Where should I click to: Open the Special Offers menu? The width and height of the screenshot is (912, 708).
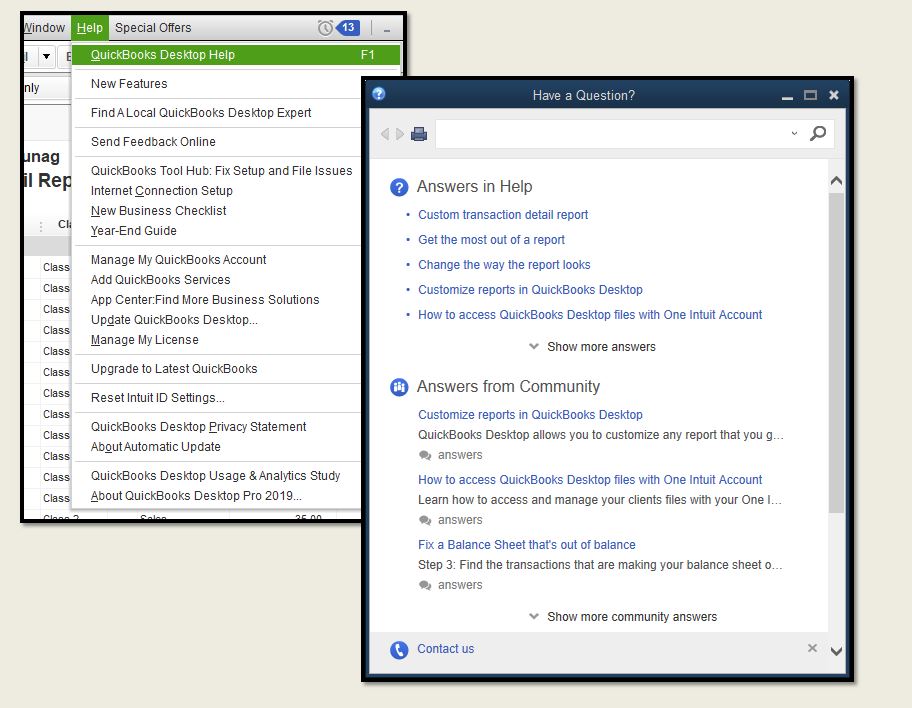[x=153, y=27]
